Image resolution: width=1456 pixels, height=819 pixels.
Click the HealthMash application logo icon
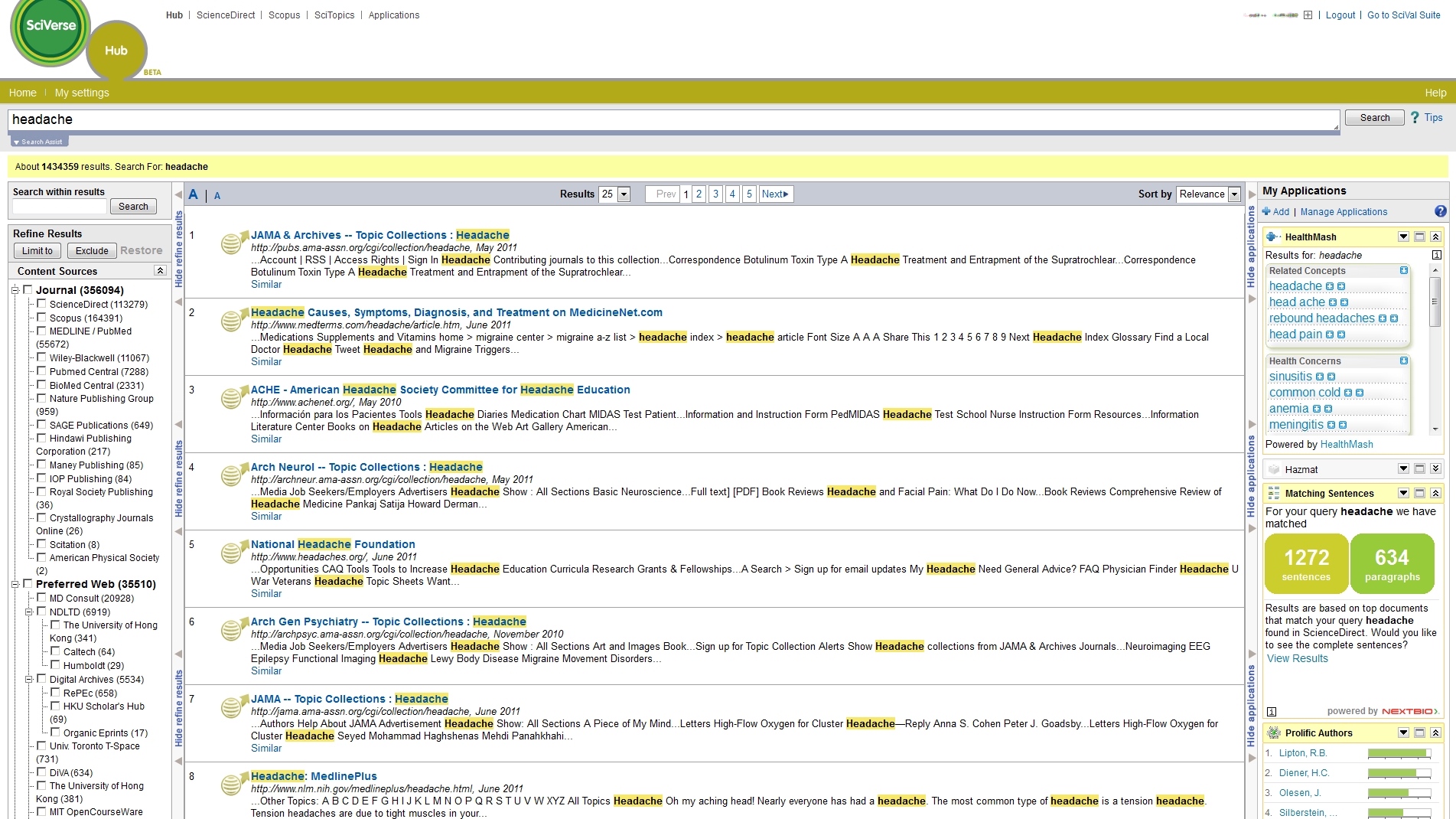coord(1273,237)
